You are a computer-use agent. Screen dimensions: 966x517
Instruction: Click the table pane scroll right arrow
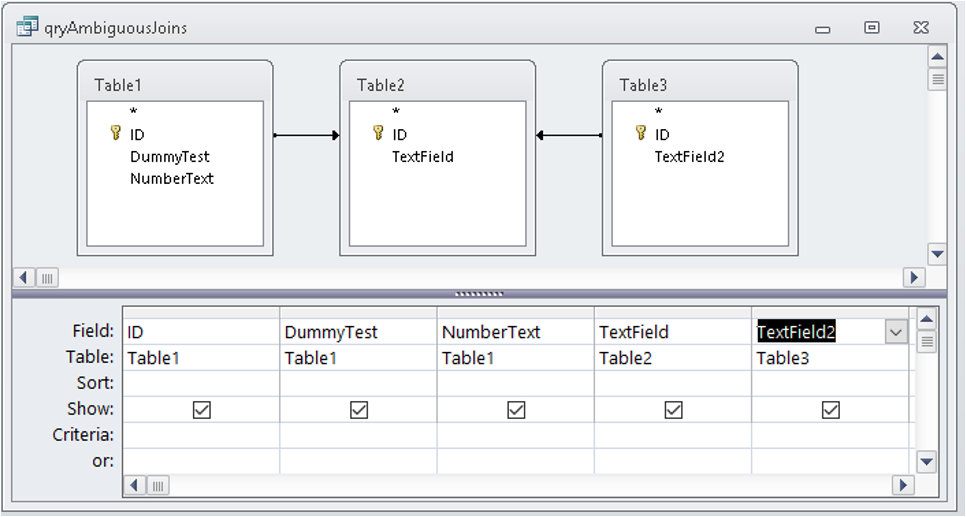coord(914,277)
